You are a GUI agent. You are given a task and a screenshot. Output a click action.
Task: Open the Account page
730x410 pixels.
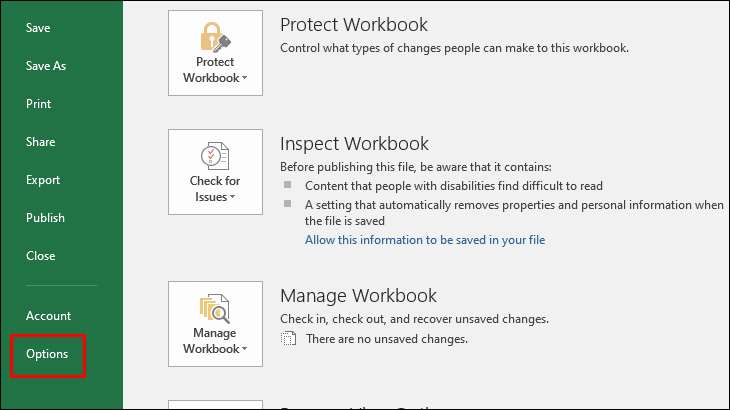(x=48, y=316)
